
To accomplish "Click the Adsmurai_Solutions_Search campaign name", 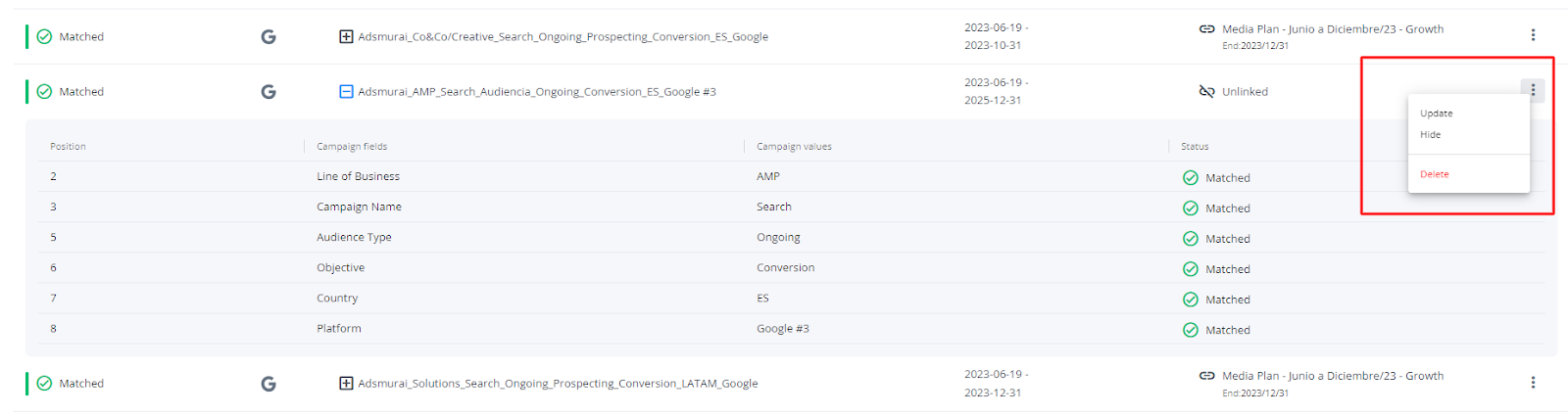I will coord(558,384).
